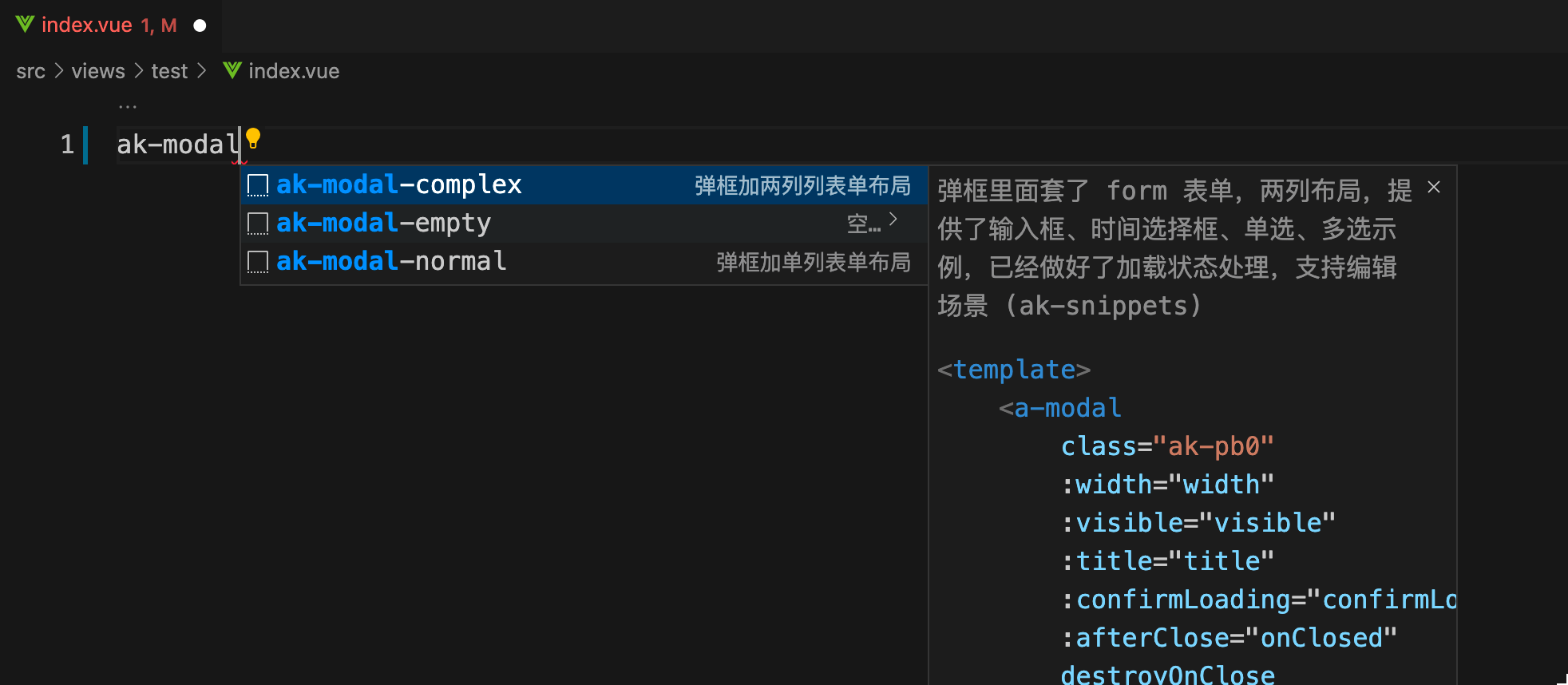Viewport: 1568px width, 685px height.
Task: Click the unsaved-changes dot on the index.vue tab
Action: tap(200, 26)
